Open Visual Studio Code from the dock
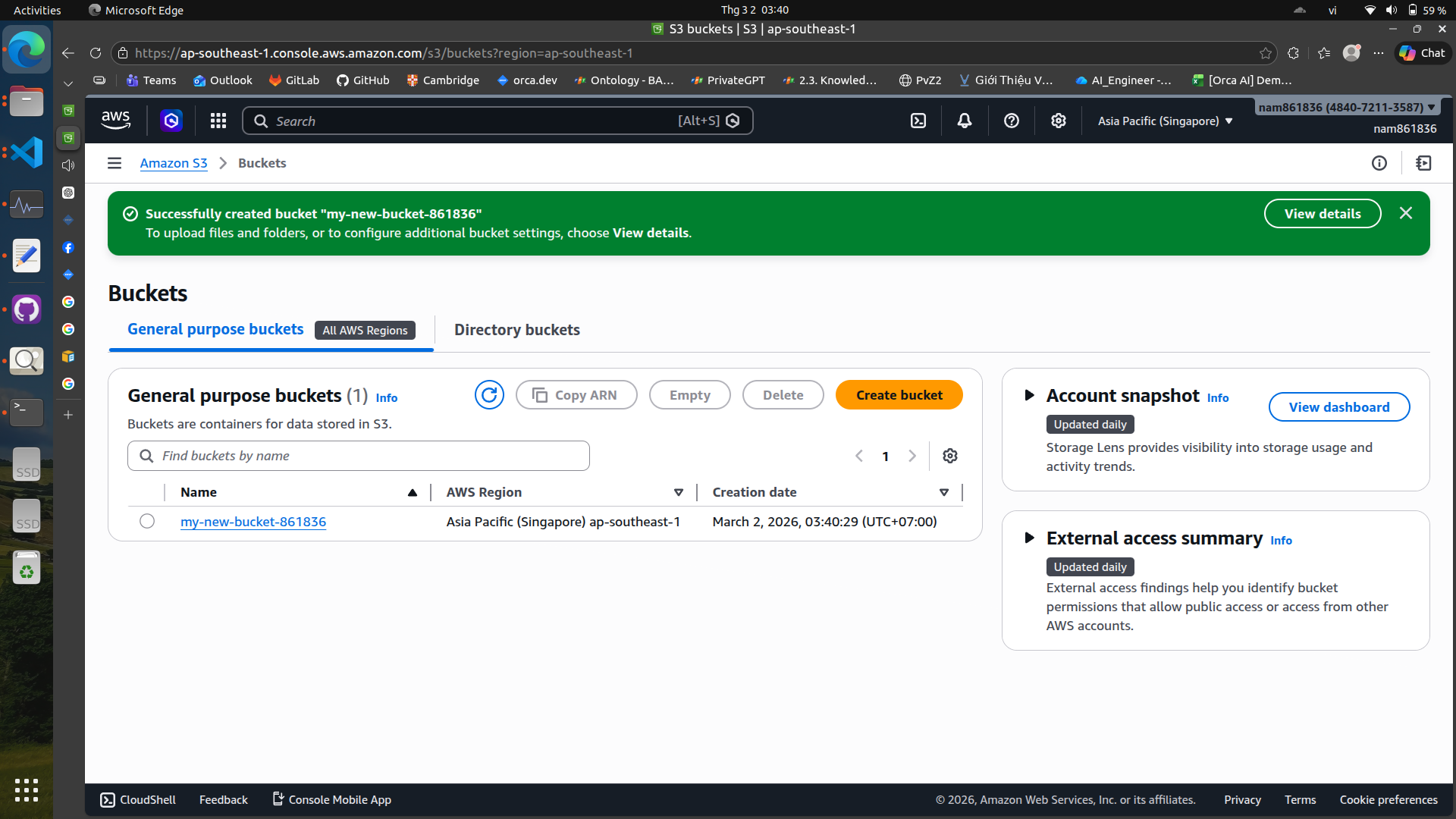Screen dimensions: 1456x819 pos(27,152)
